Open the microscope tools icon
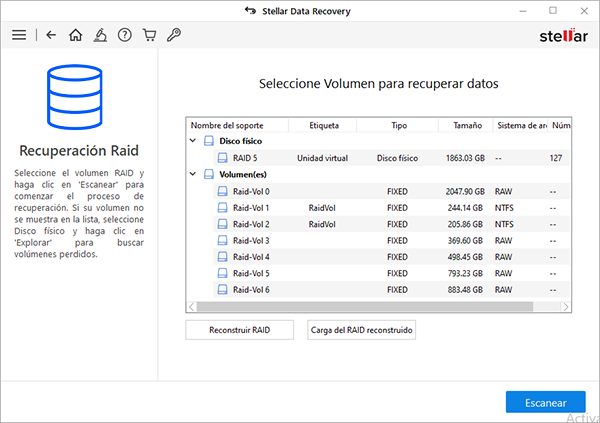 100,35
